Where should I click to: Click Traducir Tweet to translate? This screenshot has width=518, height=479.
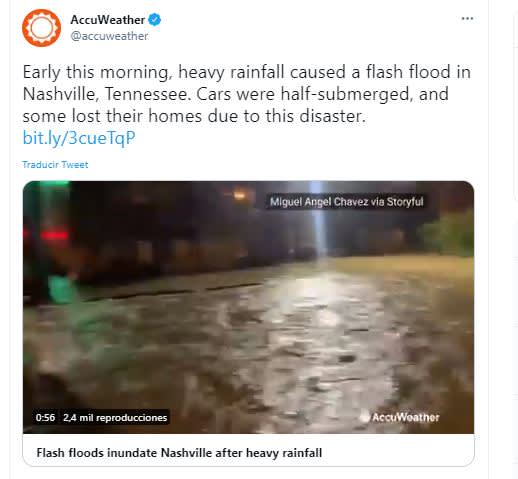pos(55,165)
